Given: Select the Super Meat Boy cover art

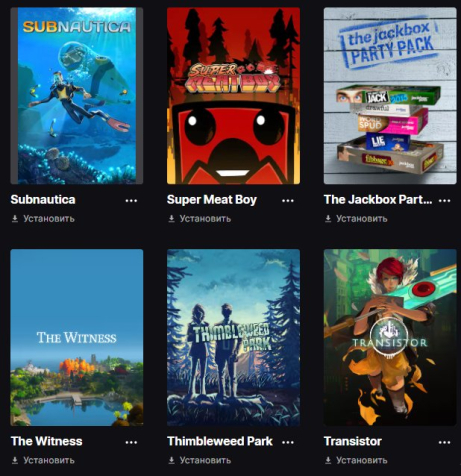Looking at the screenshot, I should coord(233,96).
